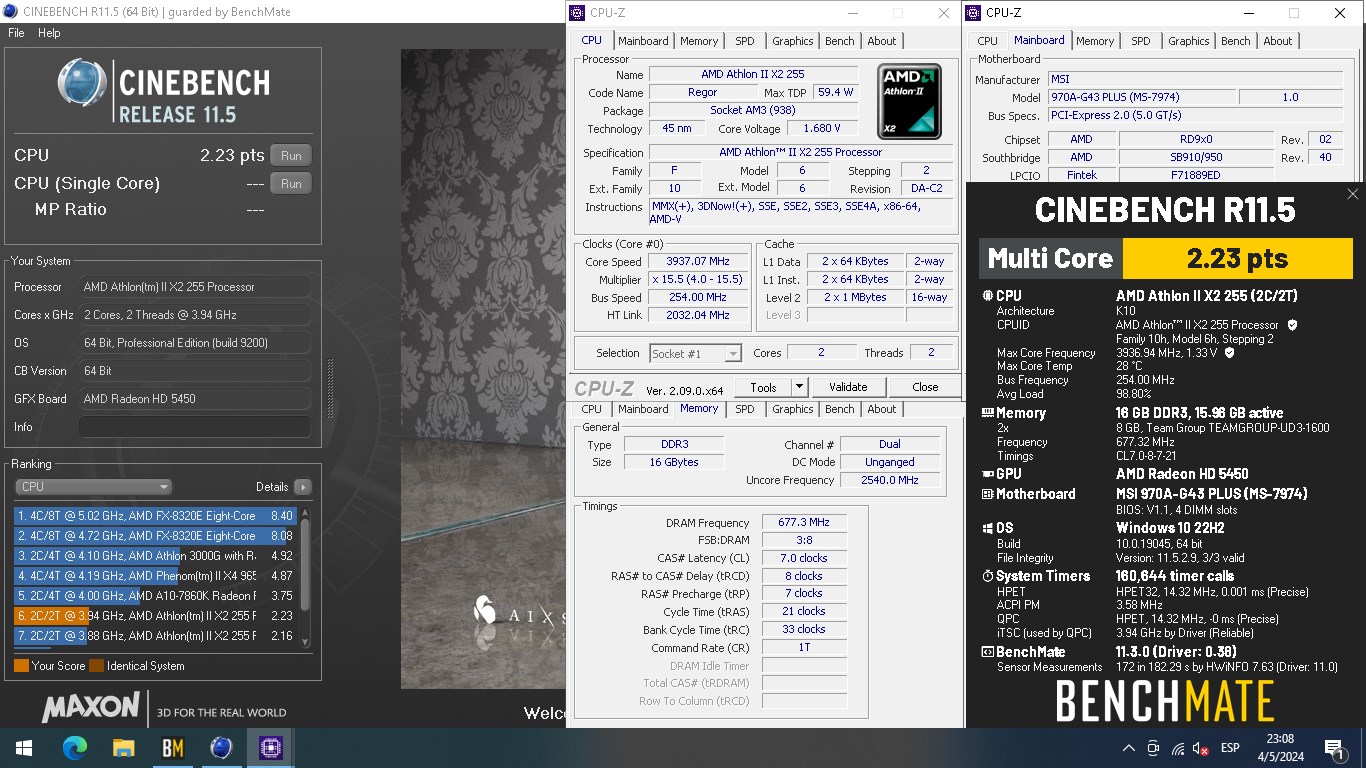The image size is (1366, 768).
Task: Click the Windows OS icon in BenchMate panel
Action: (988, 528)
